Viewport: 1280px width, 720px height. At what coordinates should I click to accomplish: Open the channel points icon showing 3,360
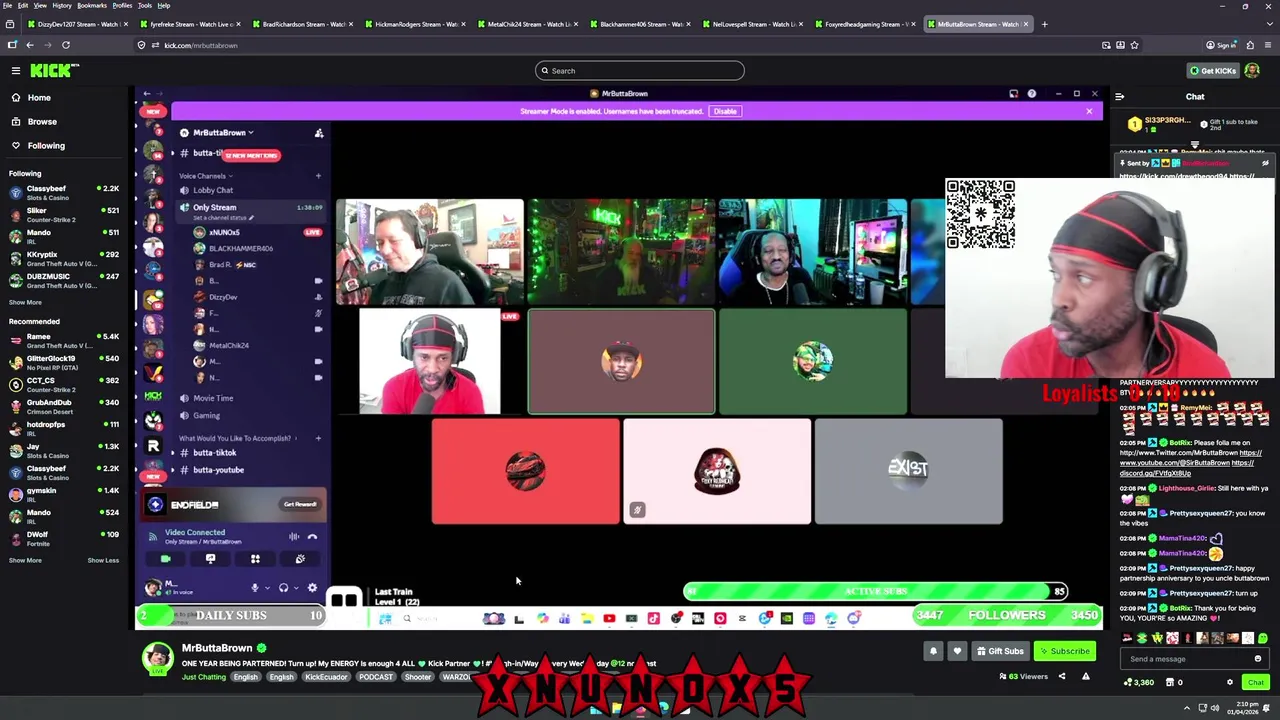coord(1138,682)
